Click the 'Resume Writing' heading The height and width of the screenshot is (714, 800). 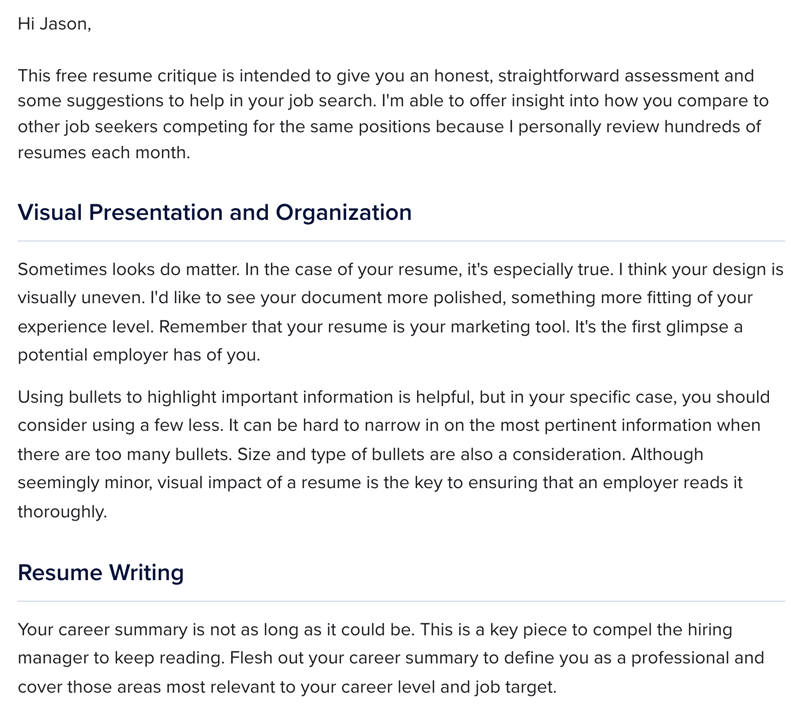click(101, 573)
